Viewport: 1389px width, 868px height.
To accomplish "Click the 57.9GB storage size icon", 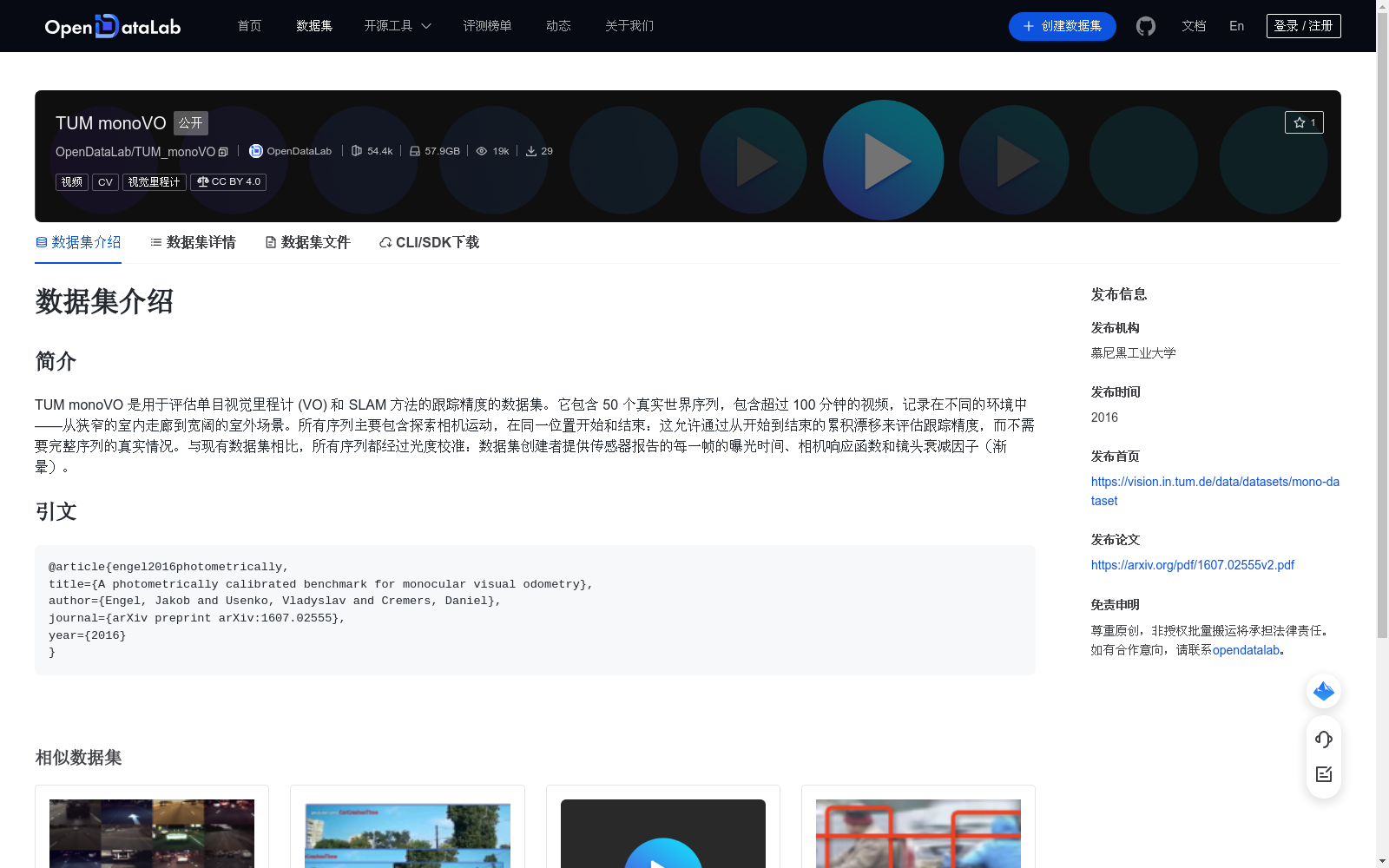I will point(415,151).
